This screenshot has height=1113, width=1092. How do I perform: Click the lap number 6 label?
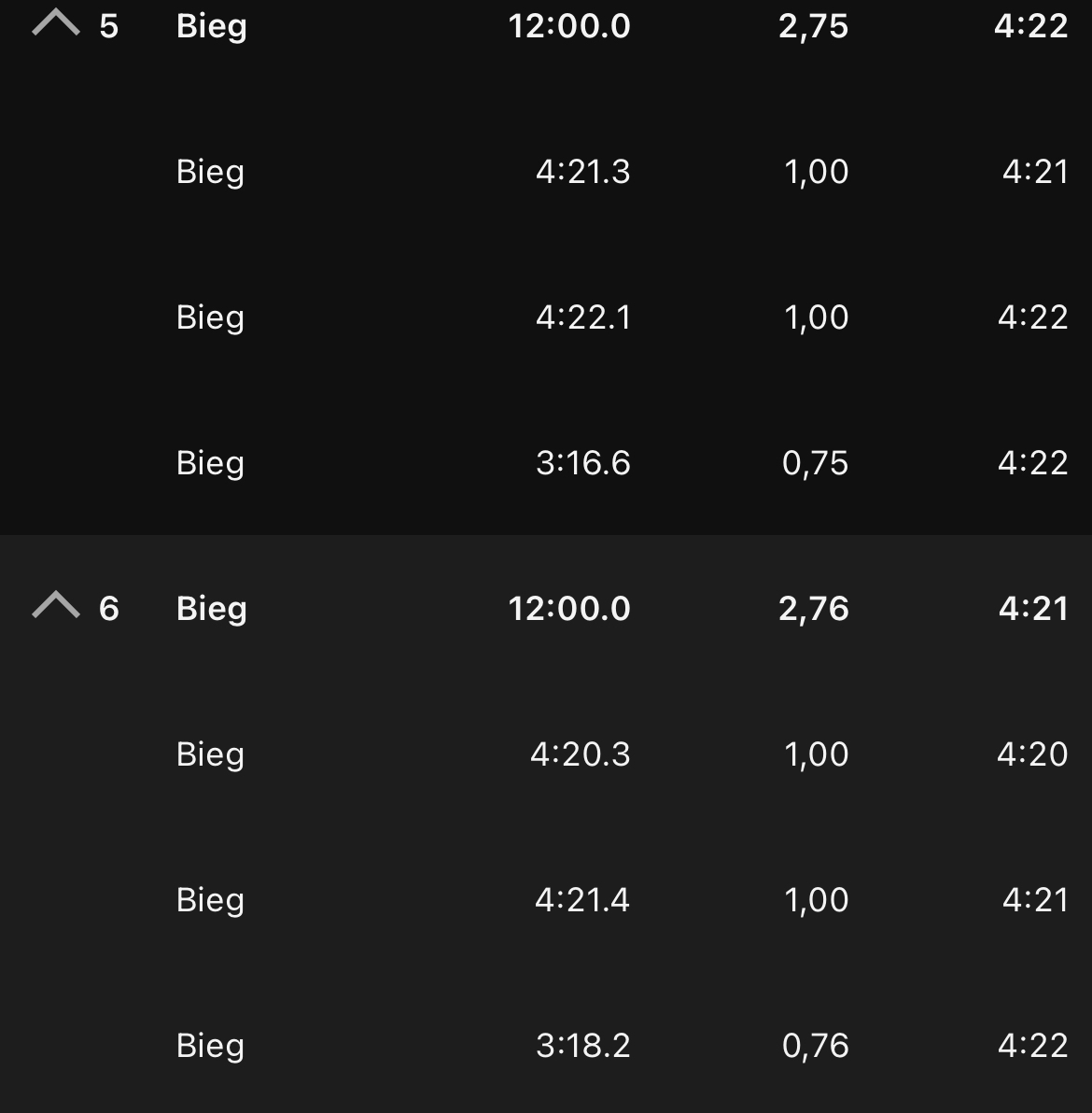click(109, 609)
